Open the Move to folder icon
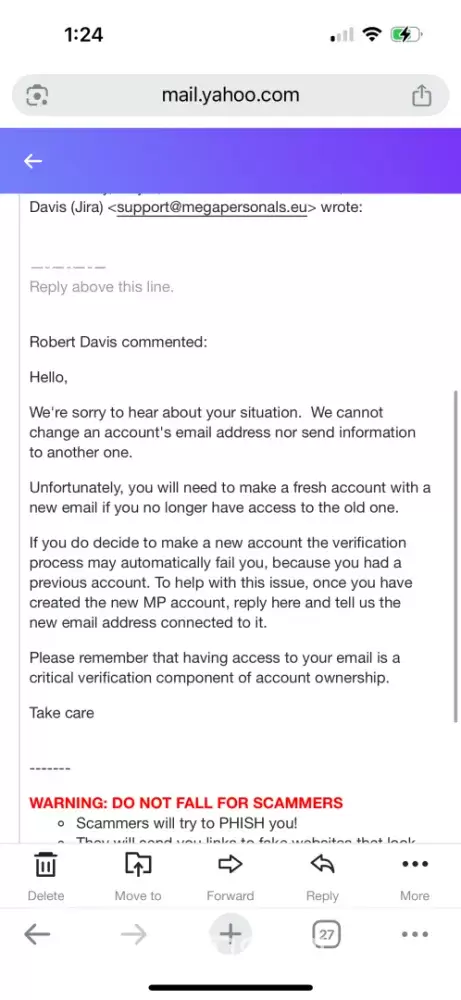Image resolution: width=461 pixels, height=1000 pixels. pos(138,864)
